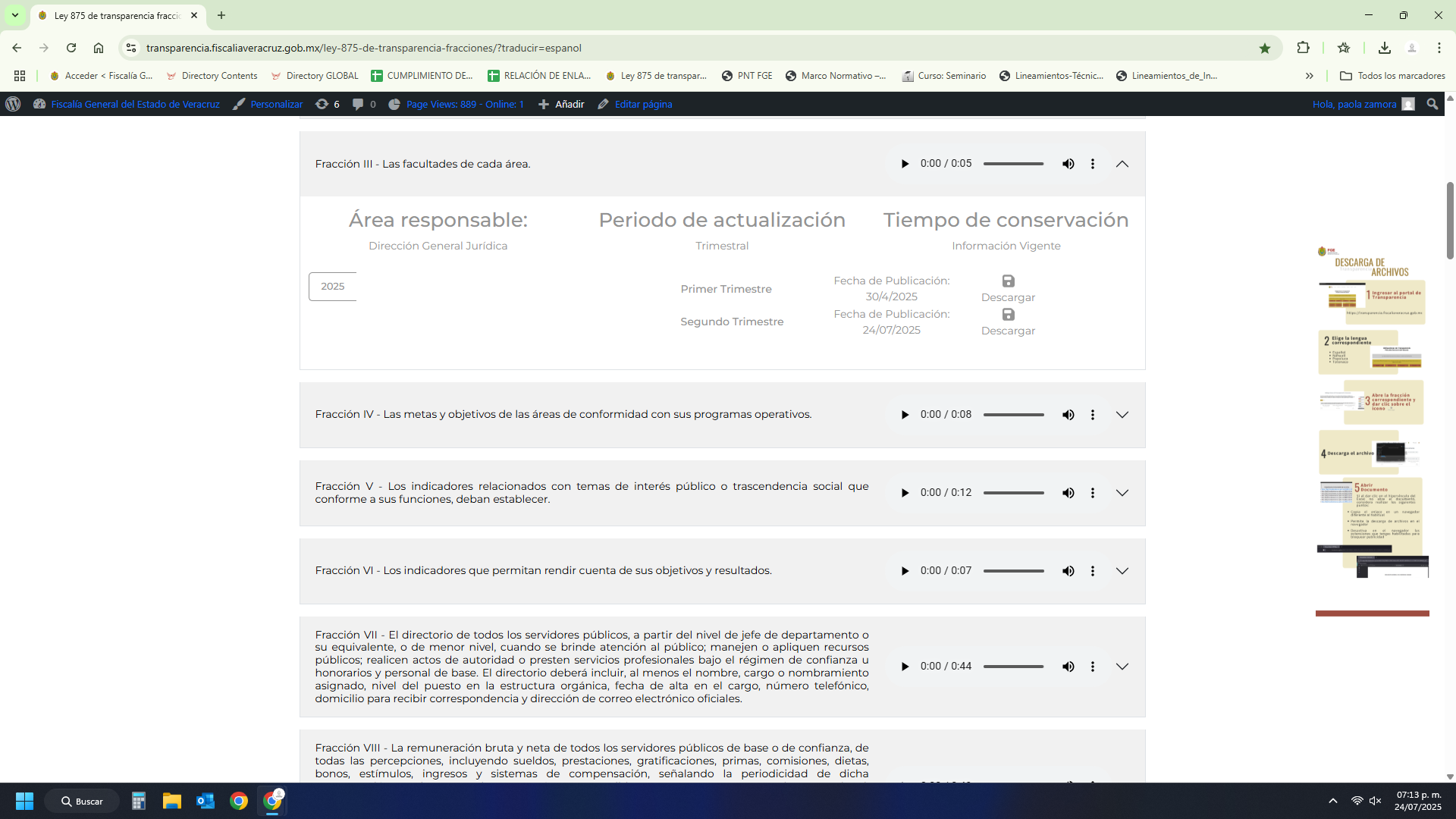Viewport: 1456px width, 819px height.
Task: Open the admin bar search icon
Action: click(x=1432, y=105)
